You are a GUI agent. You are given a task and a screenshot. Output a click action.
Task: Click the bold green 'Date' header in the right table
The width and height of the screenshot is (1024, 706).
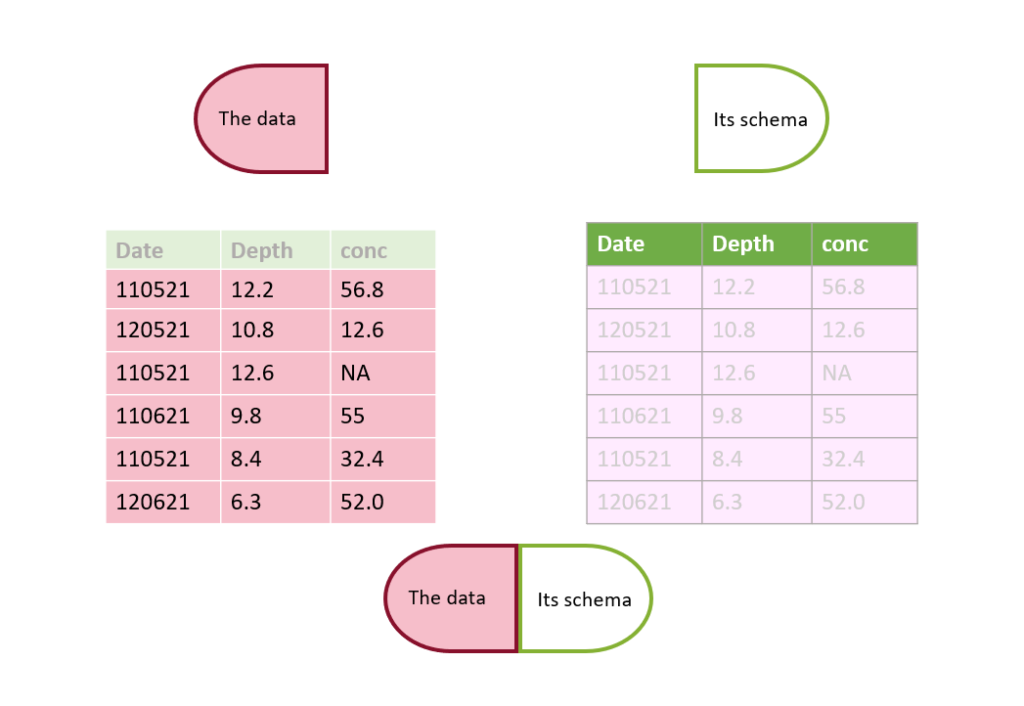point(645,244)
